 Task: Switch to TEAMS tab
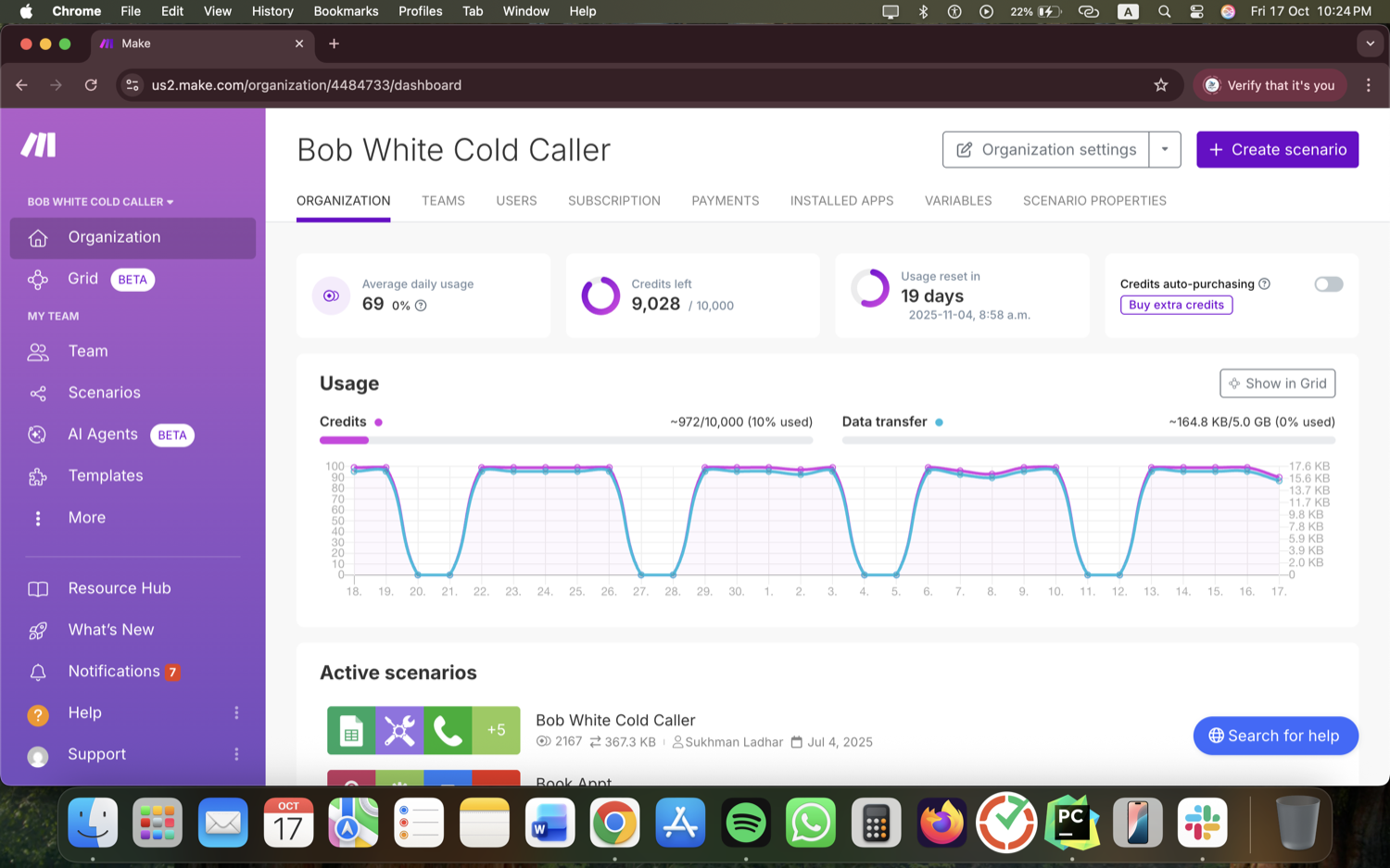pyautogui.click(x=443, y=201)
